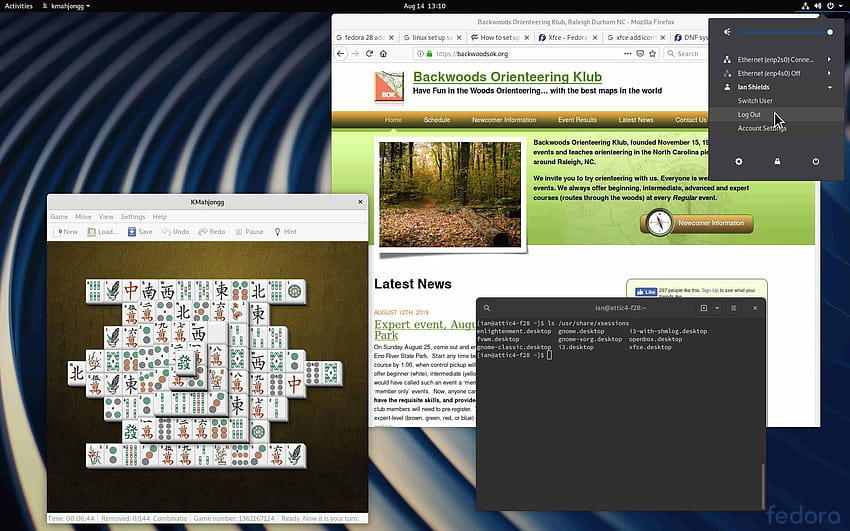This screenshot has height=531, width=850.
Task: Lock the screen with padlock icon
Action: [777, 161]
